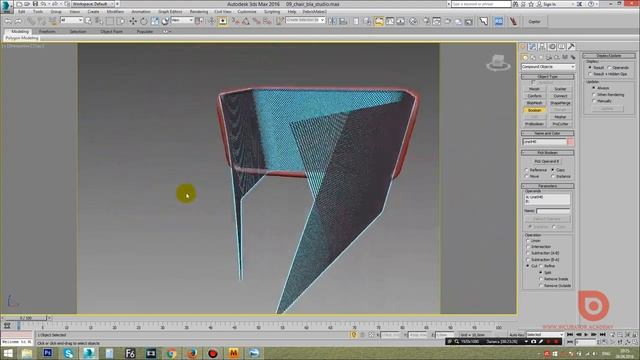
Task: Click the 3ds Max application logo button
Action: pos(6,6)
